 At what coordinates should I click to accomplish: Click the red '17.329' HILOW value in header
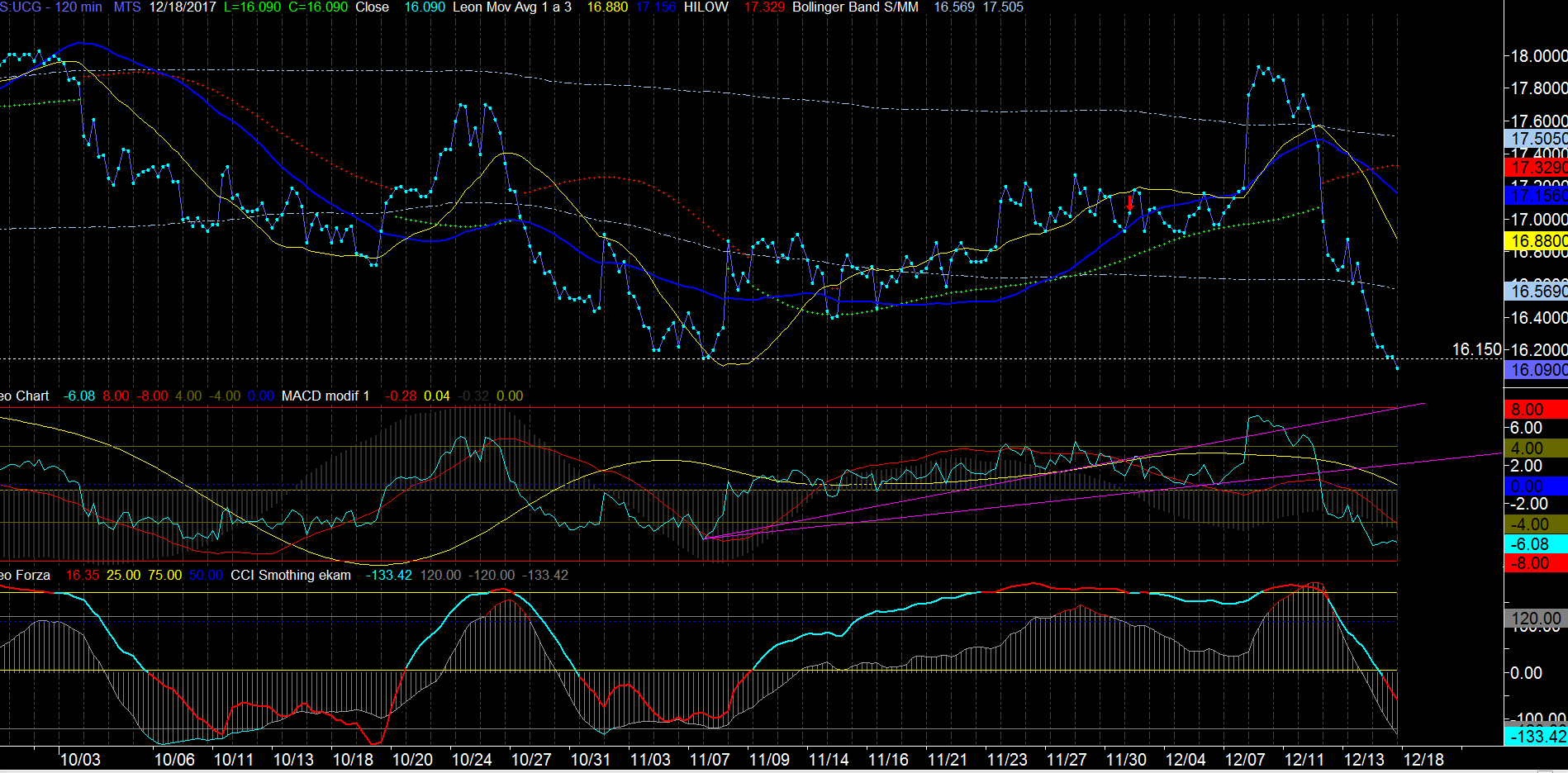[764, 7]
